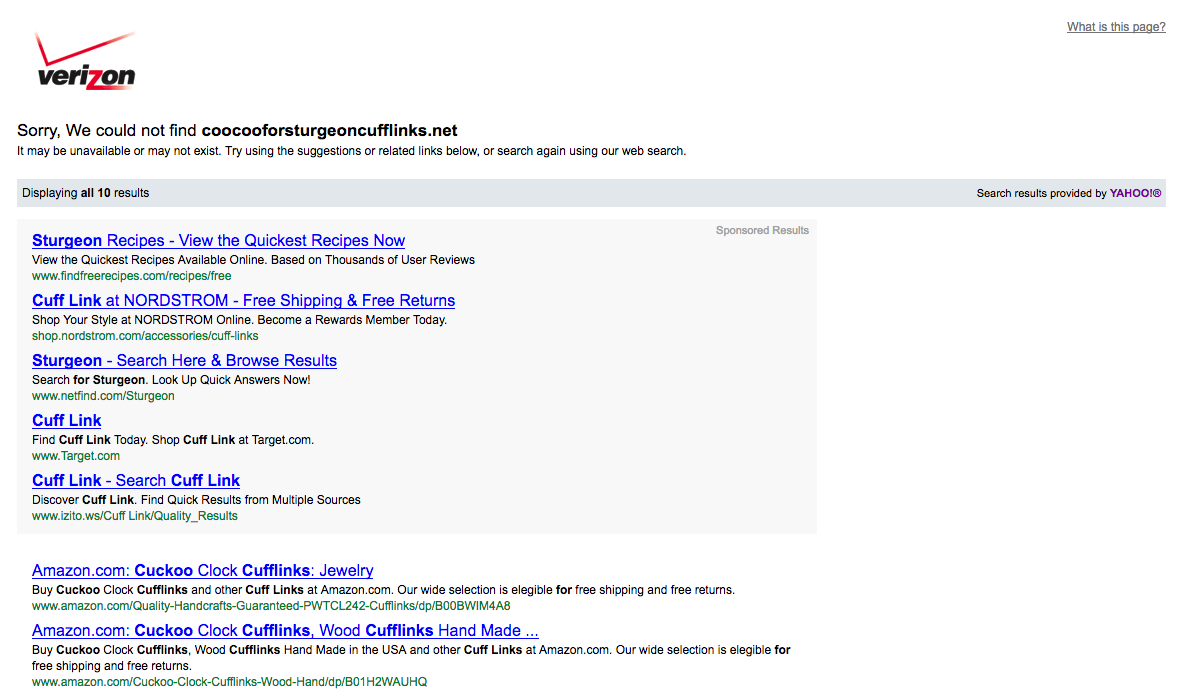Click the www.findfreerecipes.com/recipes/free URL
The height and width of the screenshot is (696, 1180).
coord(132,276)
